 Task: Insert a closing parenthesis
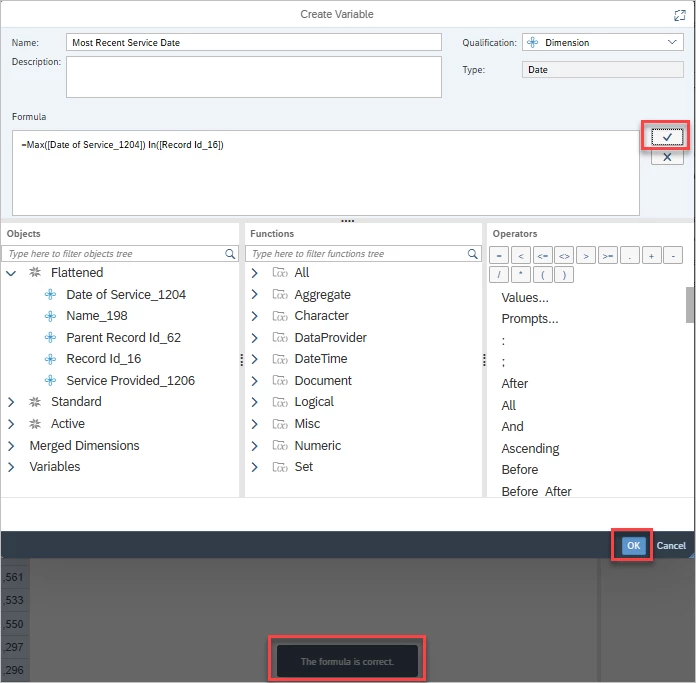tap(564, 275)
